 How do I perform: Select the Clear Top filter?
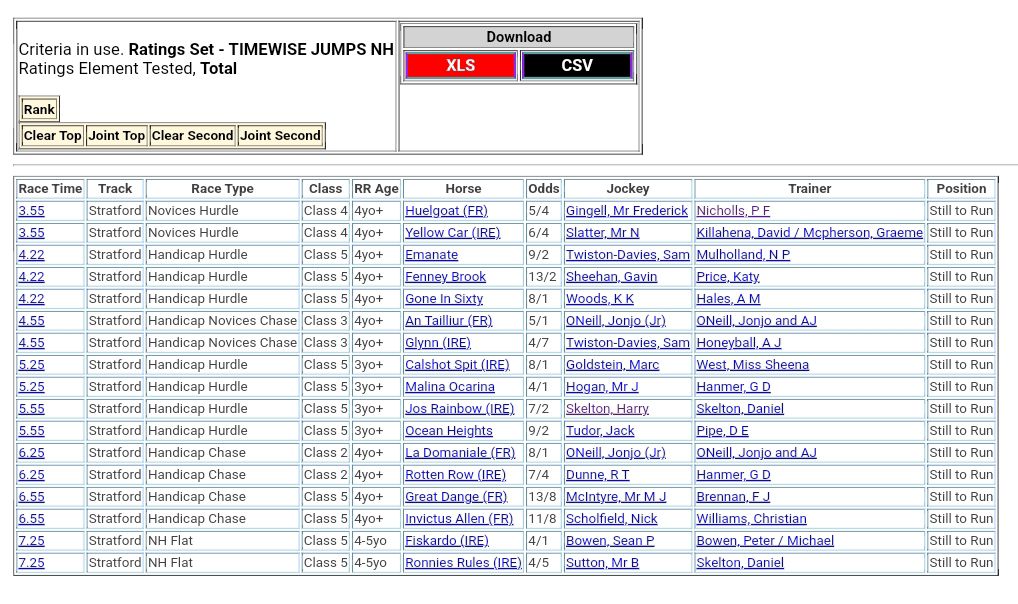pos(52,136)
